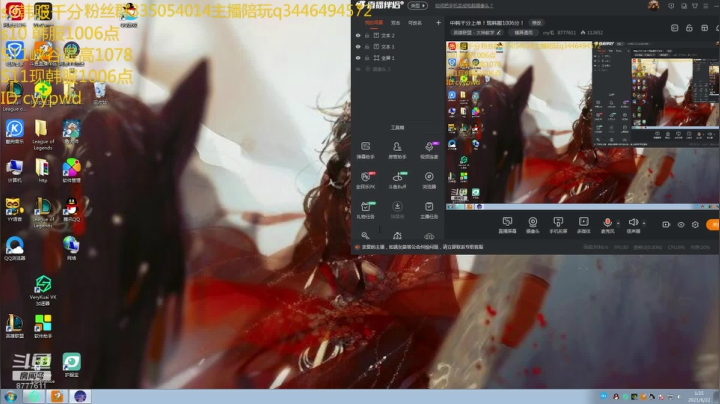Add a new scene with plus icon
This screenshot has height=404, width=720.
(x=438, y=22)
